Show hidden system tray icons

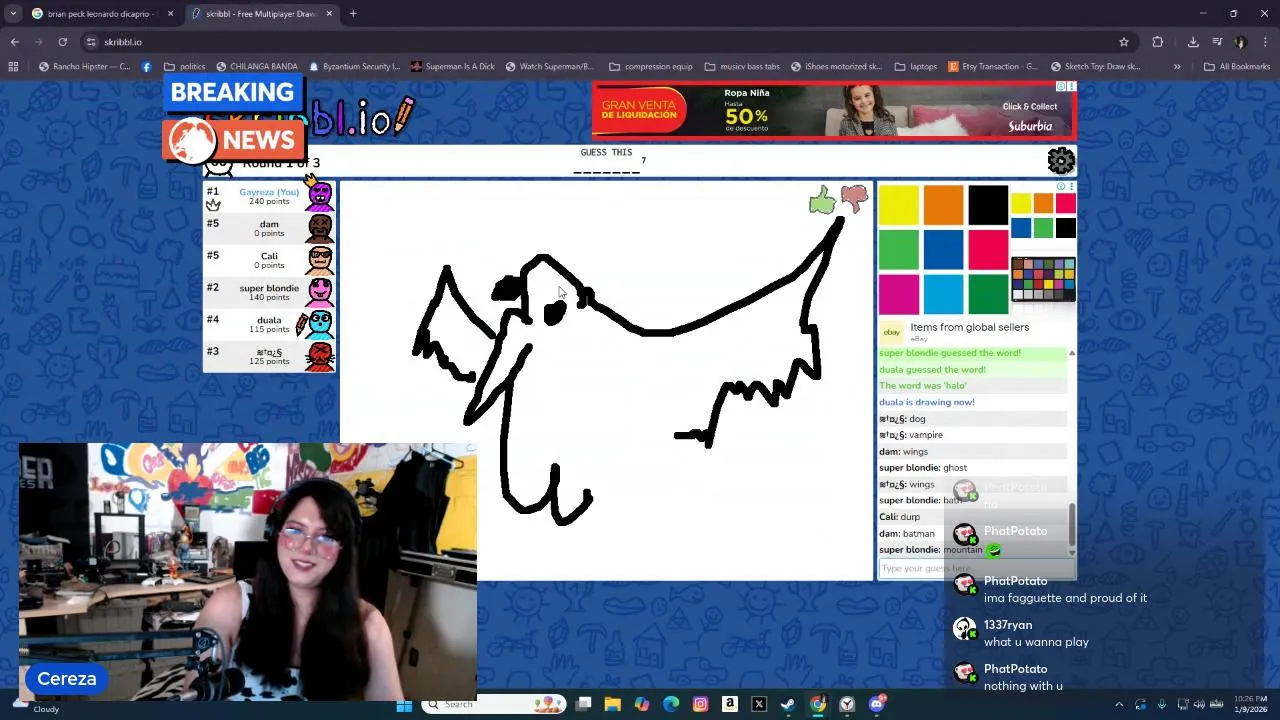1119,705
